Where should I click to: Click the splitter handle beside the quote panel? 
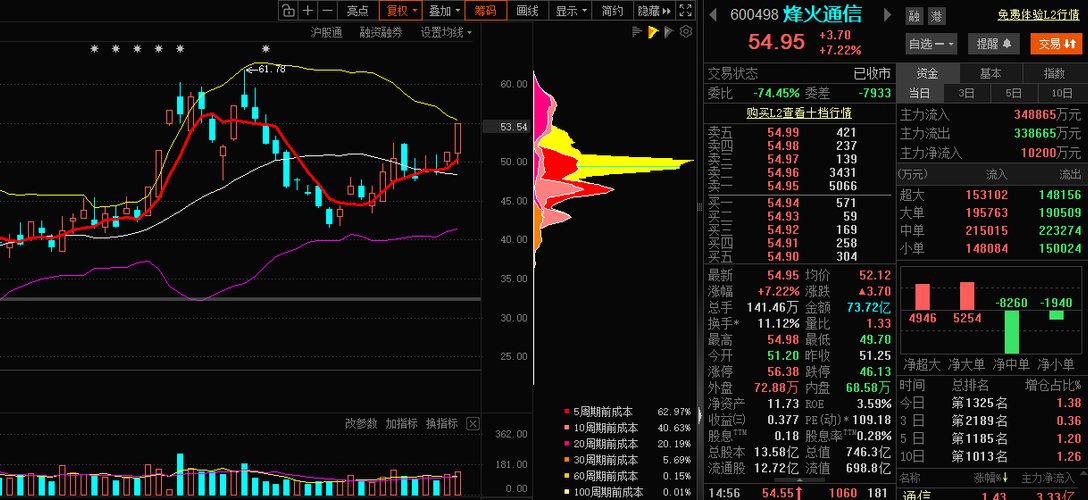[699, 206]
